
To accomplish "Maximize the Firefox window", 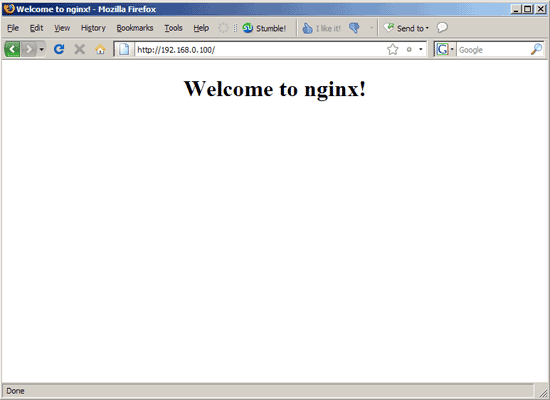I will pos(528,9).
